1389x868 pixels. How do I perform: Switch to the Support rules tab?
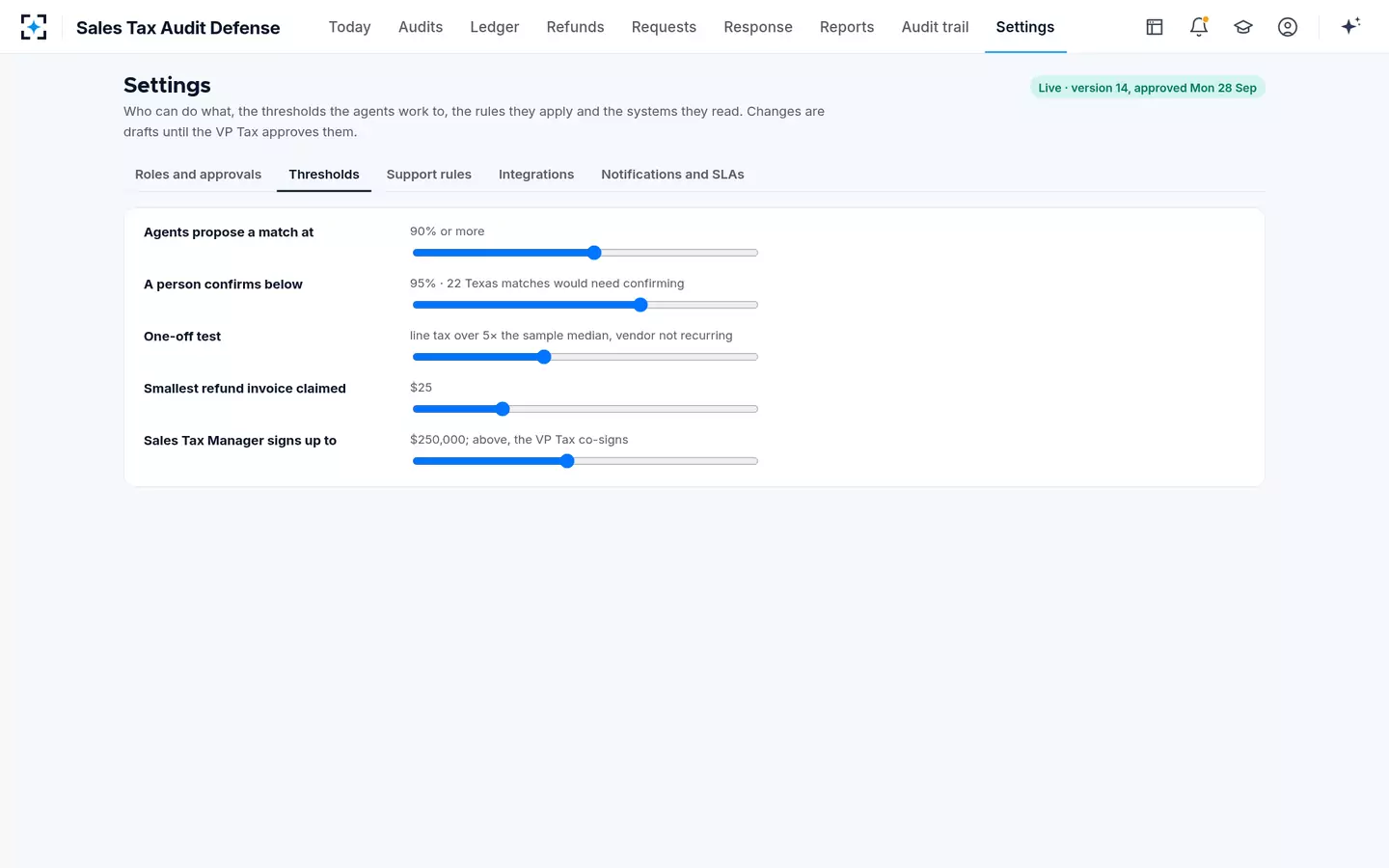(x=429, y=175)
